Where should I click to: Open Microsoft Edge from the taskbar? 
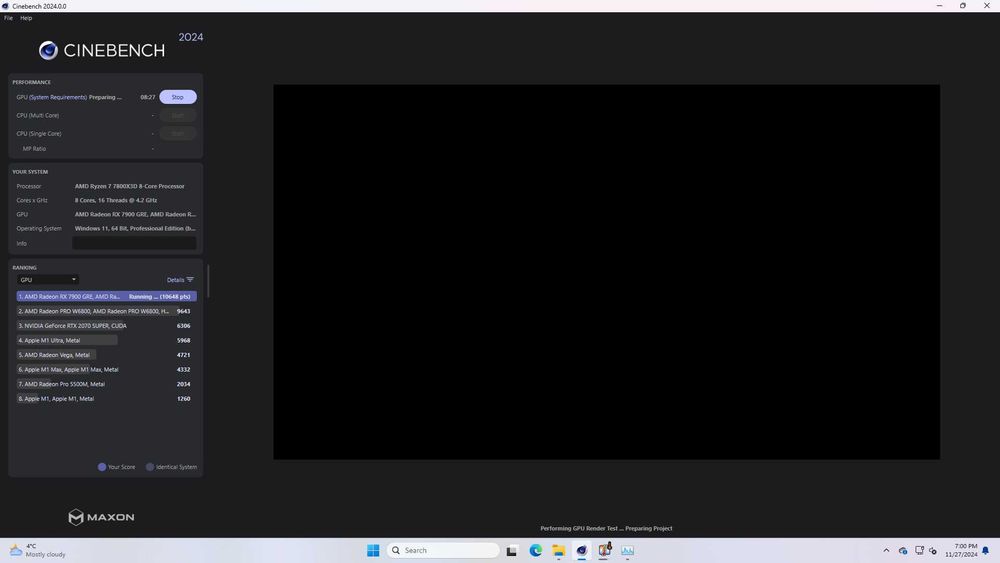[535, 550]
